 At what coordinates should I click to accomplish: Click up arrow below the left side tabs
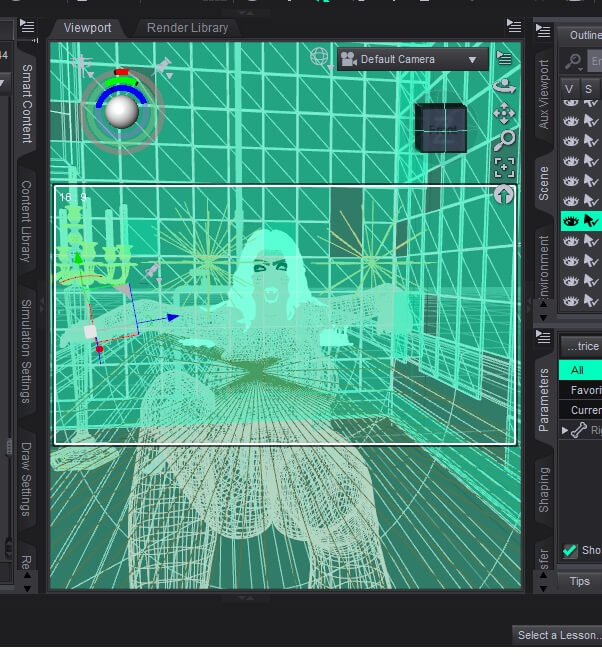(27, 575)
